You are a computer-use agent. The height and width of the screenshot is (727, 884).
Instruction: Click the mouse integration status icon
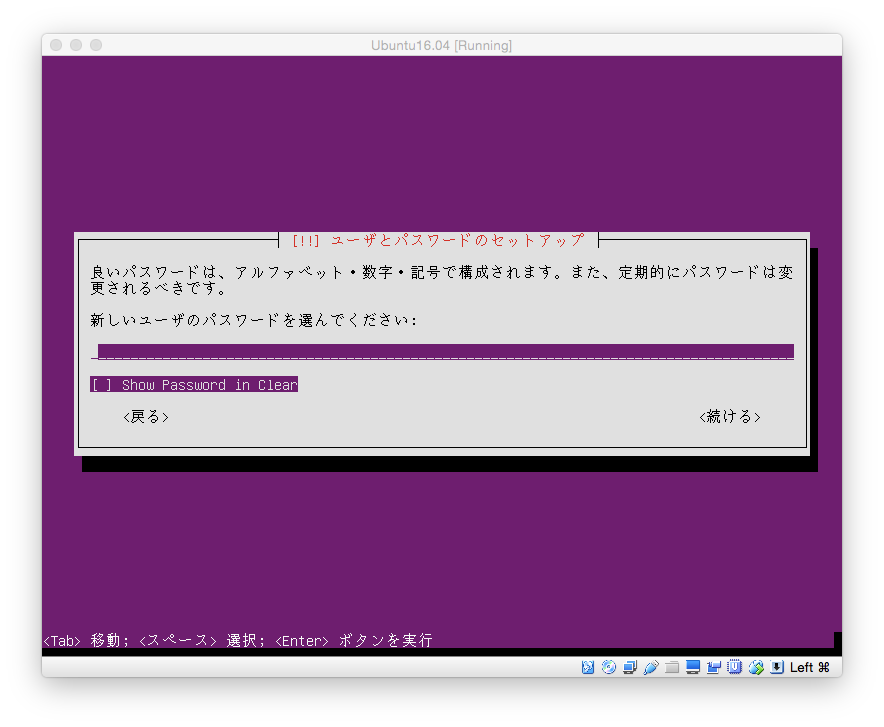pyautogui.click(x=756, y=667)
